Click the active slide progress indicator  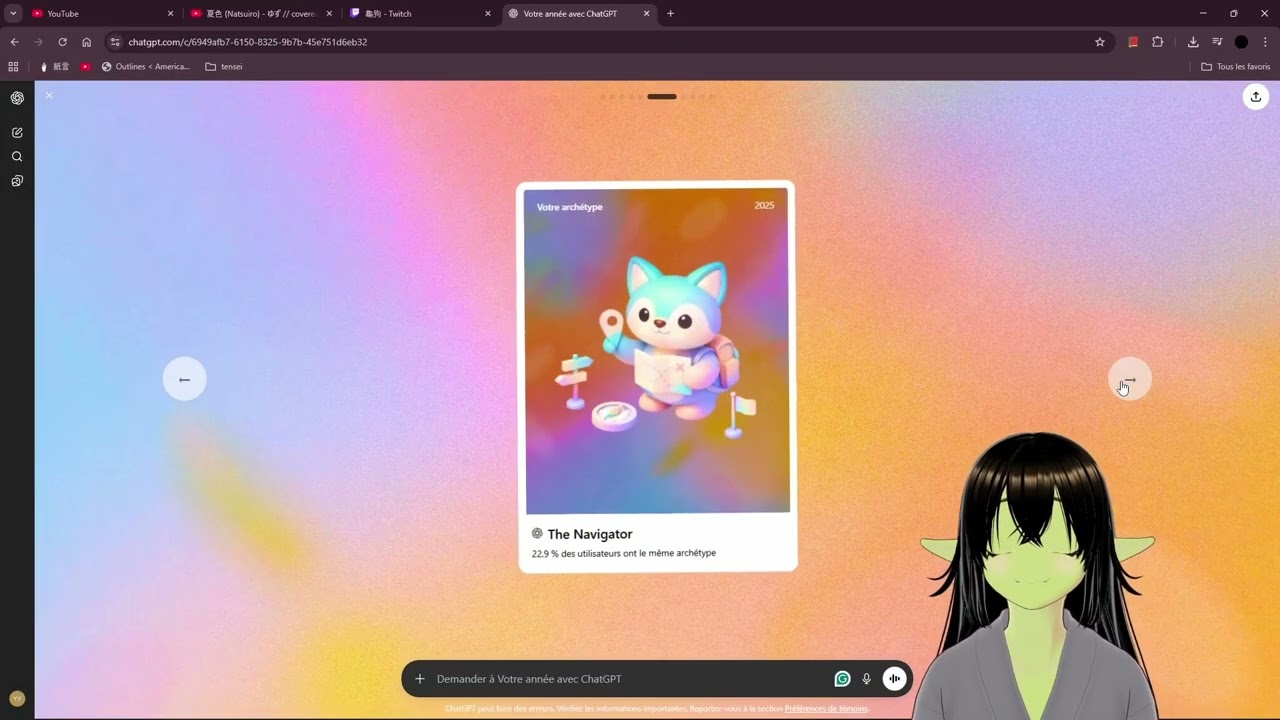click(662, 97)
